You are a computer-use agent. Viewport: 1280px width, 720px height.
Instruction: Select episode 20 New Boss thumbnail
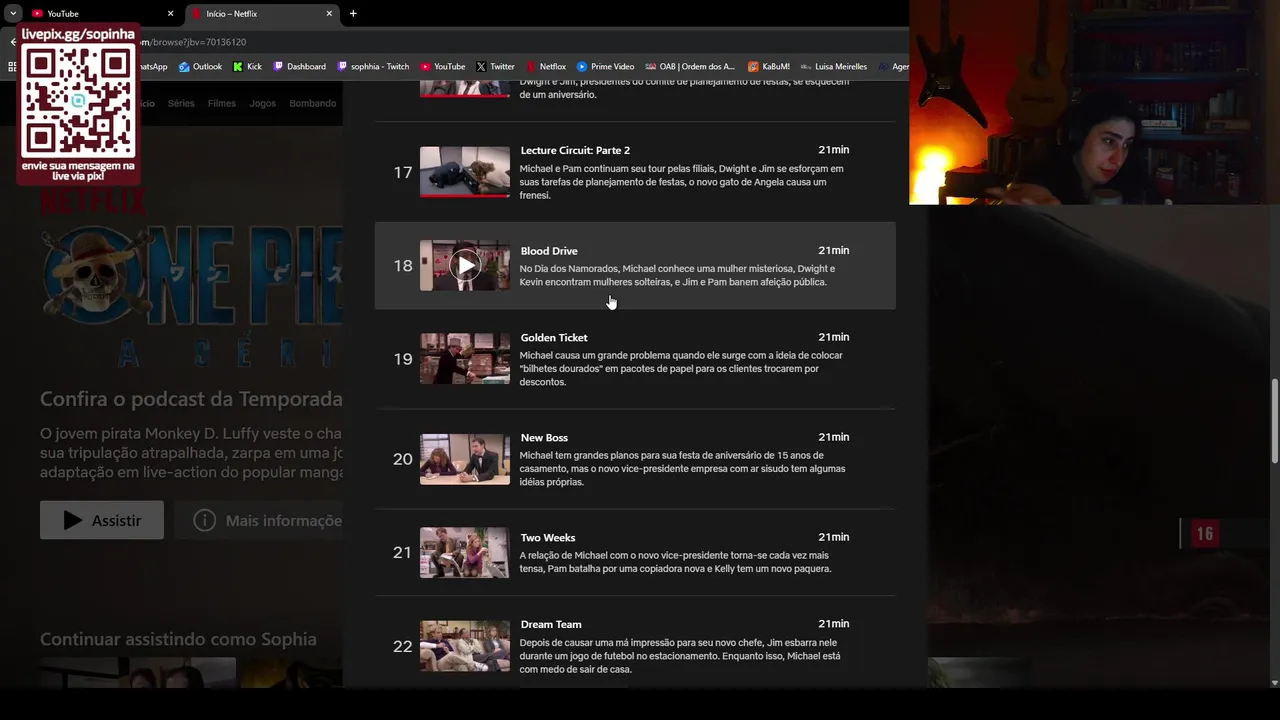click(x=465, y=459)
